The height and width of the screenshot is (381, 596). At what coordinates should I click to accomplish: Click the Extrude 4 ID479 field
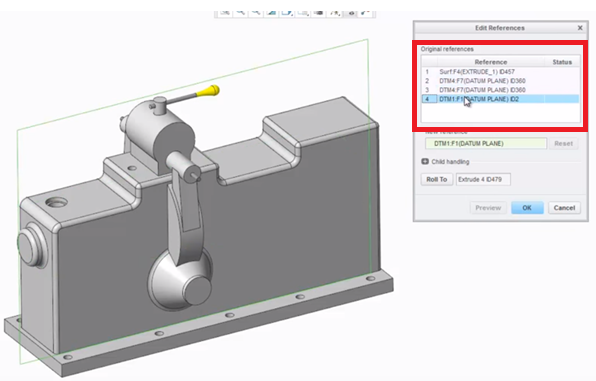(x=483, y=179)
